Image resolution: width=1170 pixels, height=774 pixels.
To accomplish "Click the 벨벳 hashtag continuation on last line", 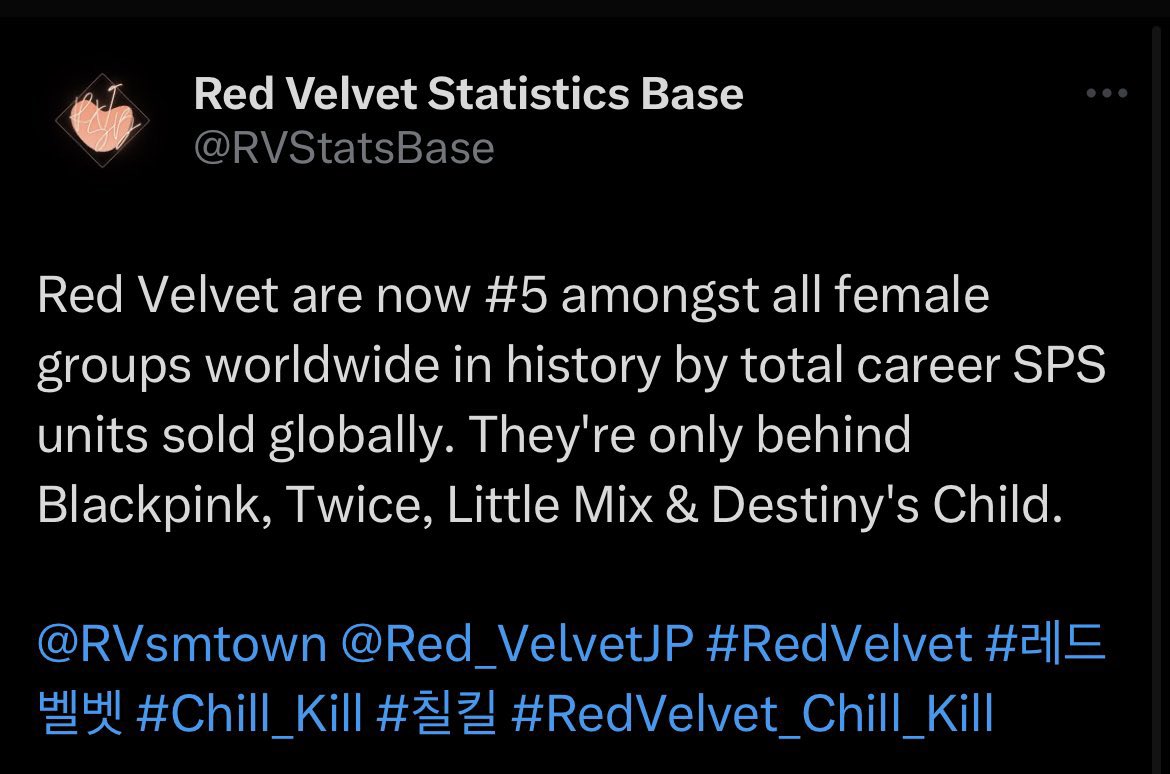I will pyautogui.click(x=80, y=713).
